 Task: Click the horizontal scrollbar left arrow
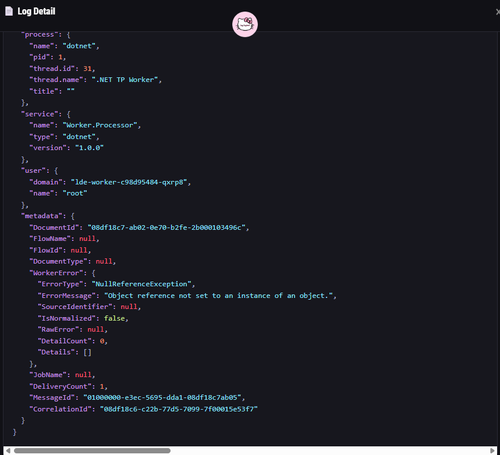tap(8, 451)
